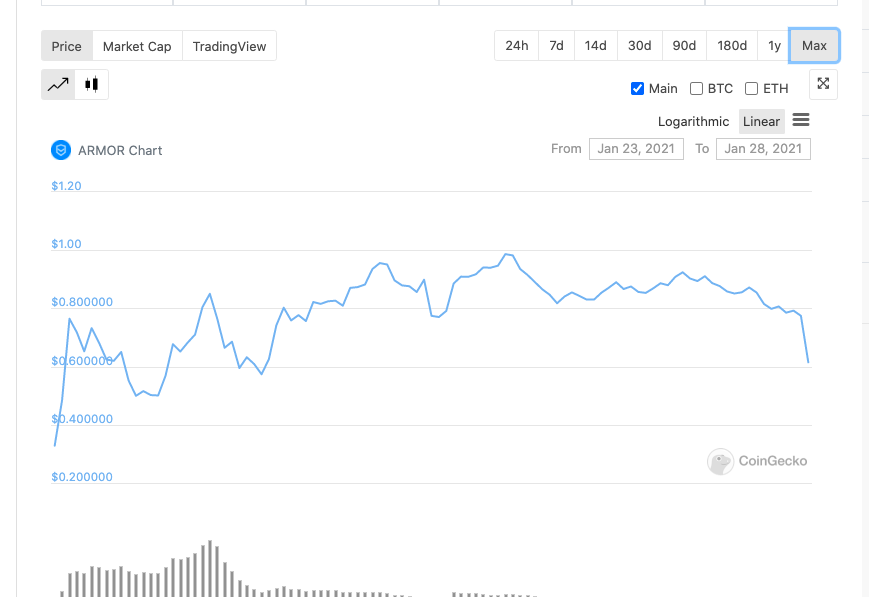869x597 pixels.
Task: Set chart range to 24h
Action: 516,46
